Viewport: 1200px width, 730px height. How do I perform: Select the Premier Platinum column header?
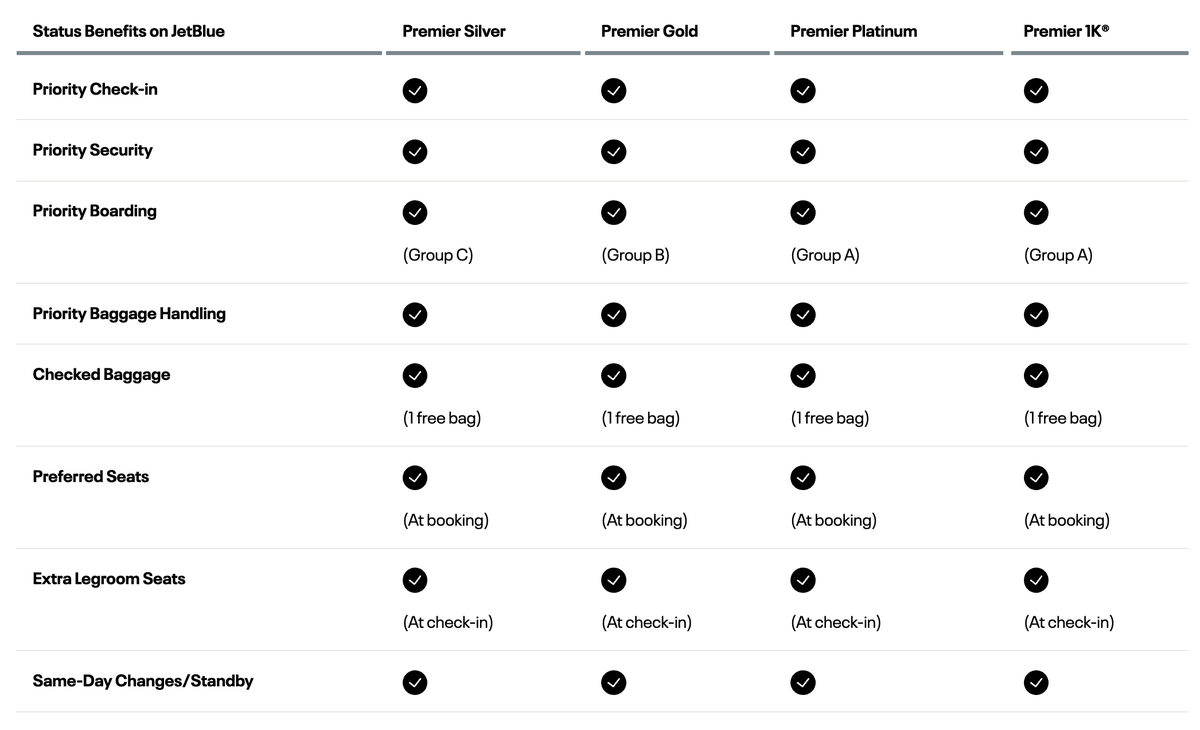tap(853, 31)
